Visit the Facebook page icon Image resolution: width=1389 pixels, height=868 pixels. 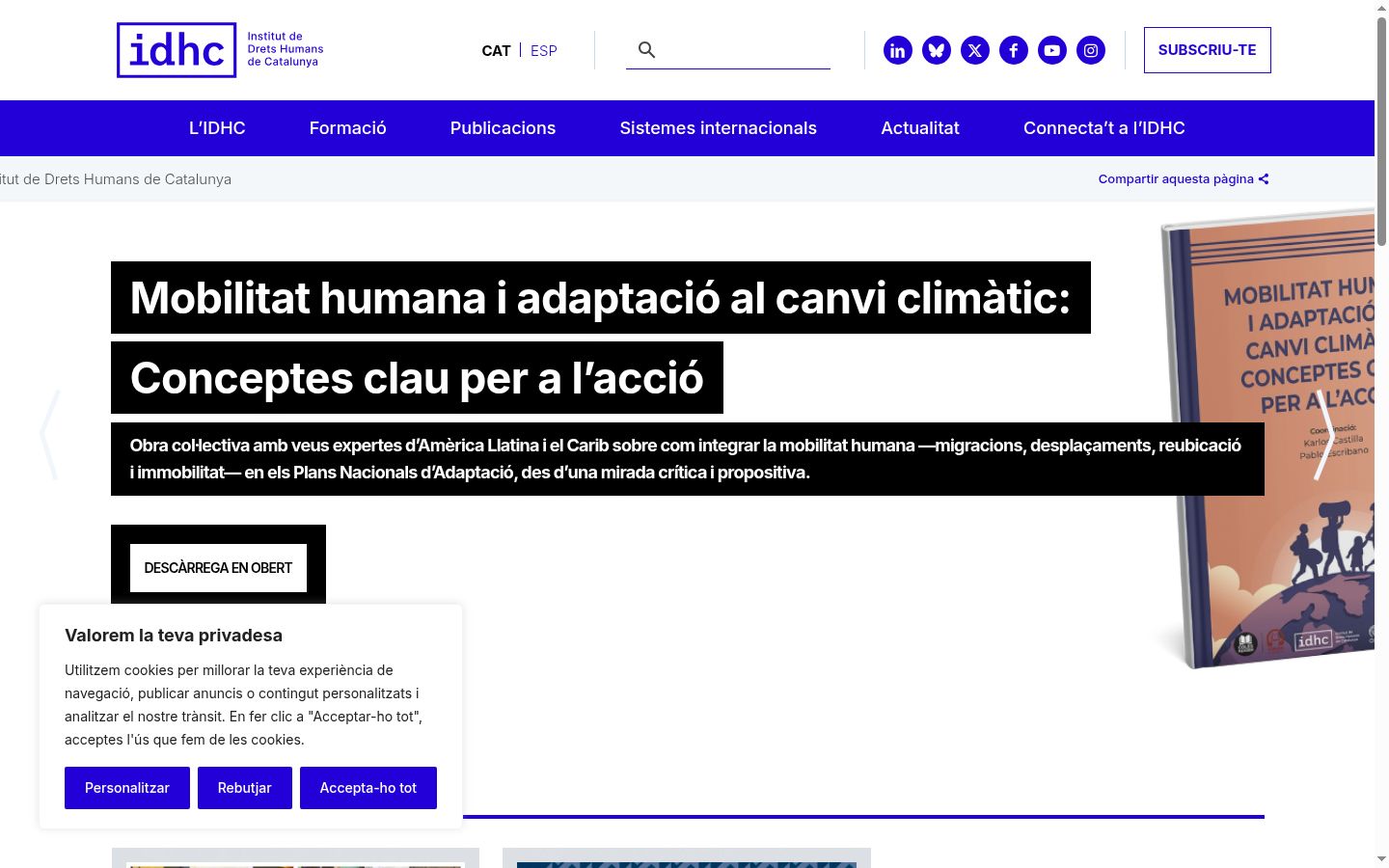tap(1014, 50)
